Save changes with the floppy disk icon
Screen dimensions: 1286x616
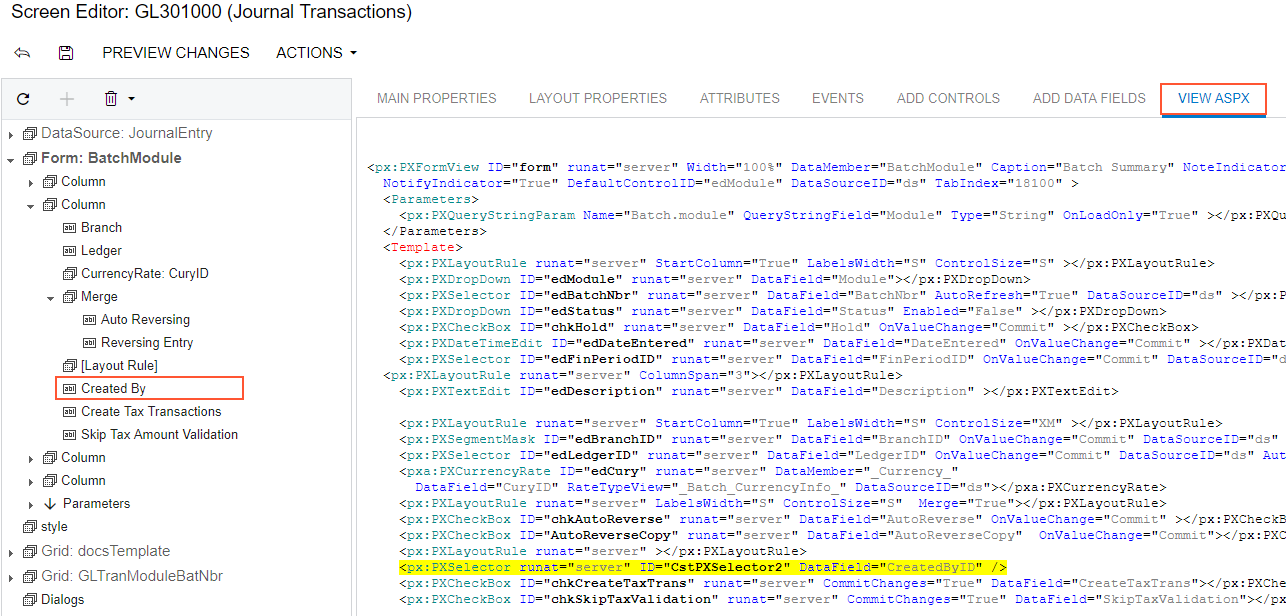point(66,53)
